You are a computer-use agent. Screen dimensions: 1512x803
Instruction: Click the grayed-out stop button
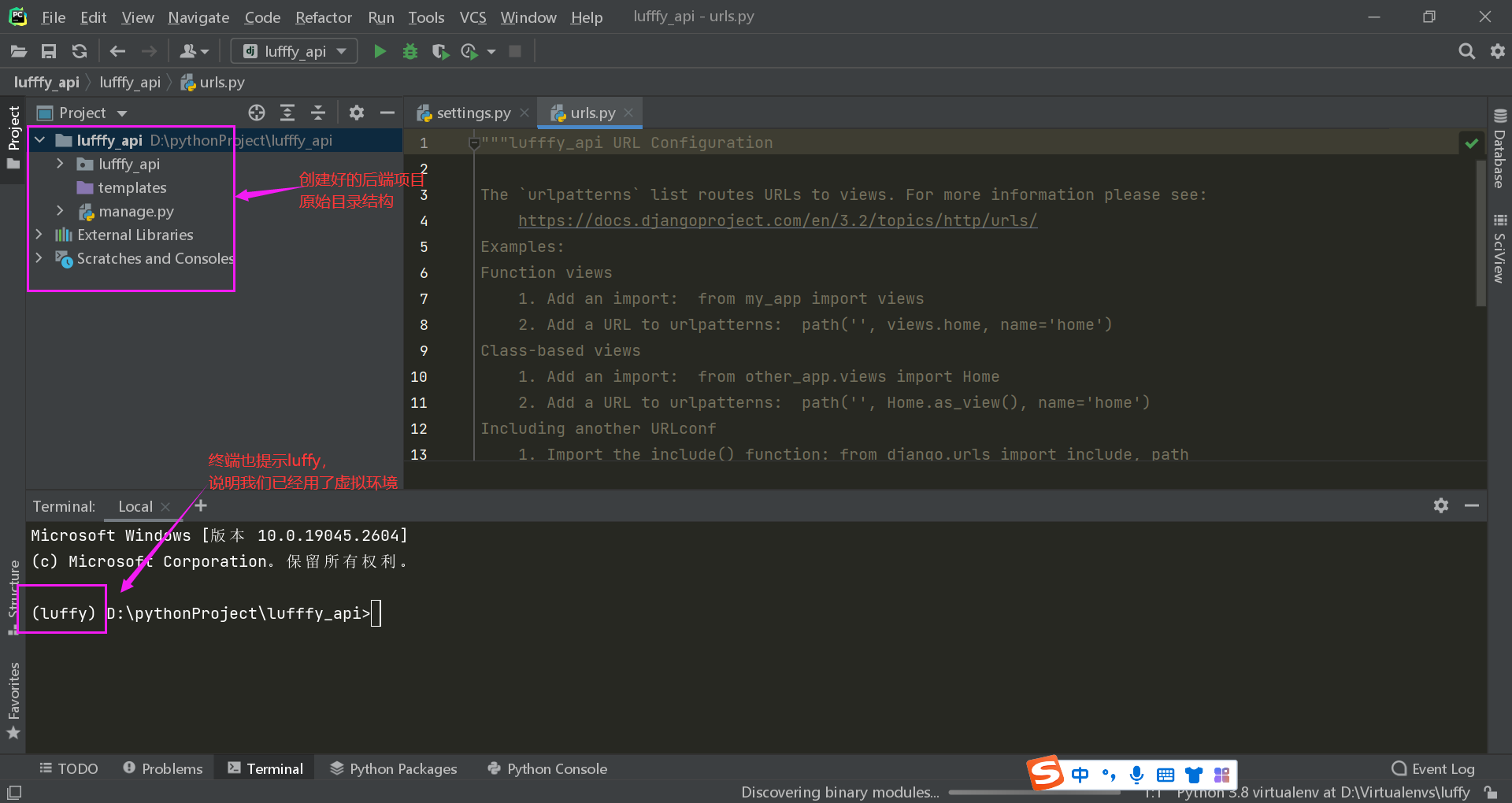[x=515, y=51]
